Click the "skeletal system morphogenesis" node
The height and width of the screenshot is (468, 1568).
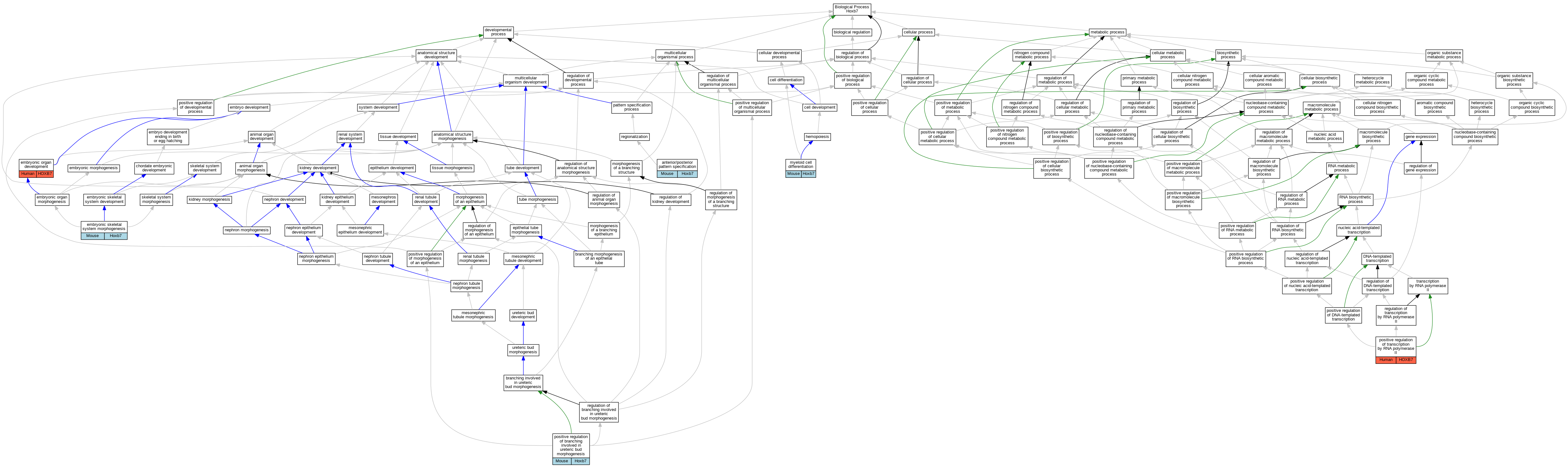[x=156, y=199]
